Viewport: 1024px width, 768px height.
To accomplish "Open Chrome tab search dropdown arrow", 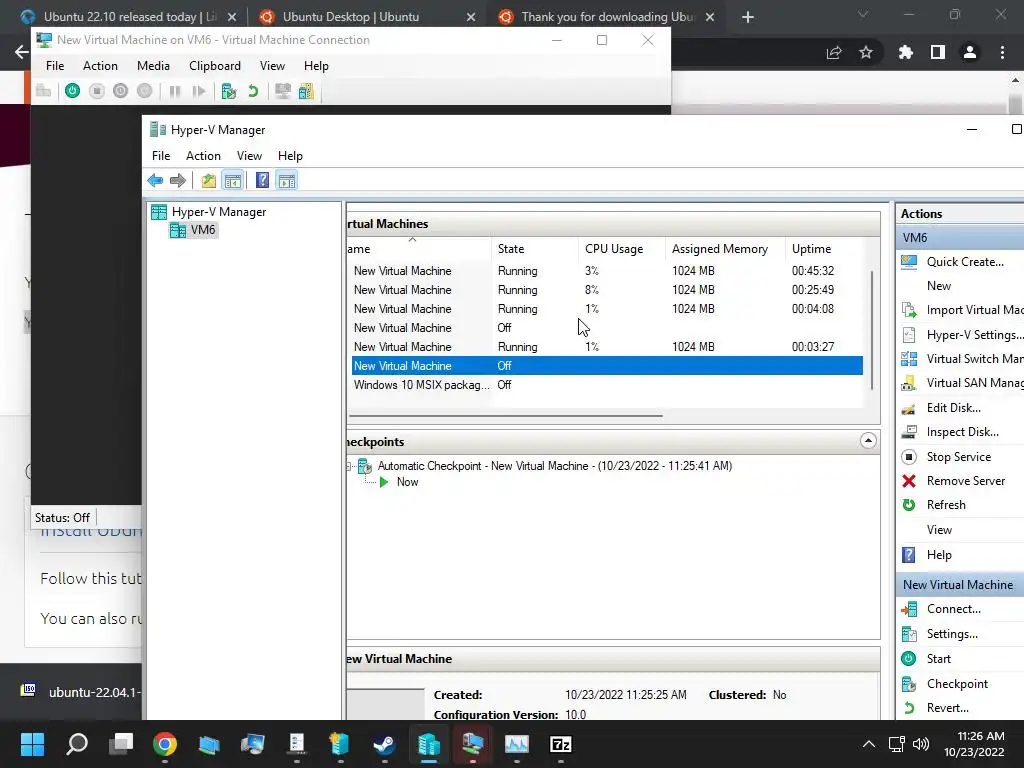I will tap(863, 14).
